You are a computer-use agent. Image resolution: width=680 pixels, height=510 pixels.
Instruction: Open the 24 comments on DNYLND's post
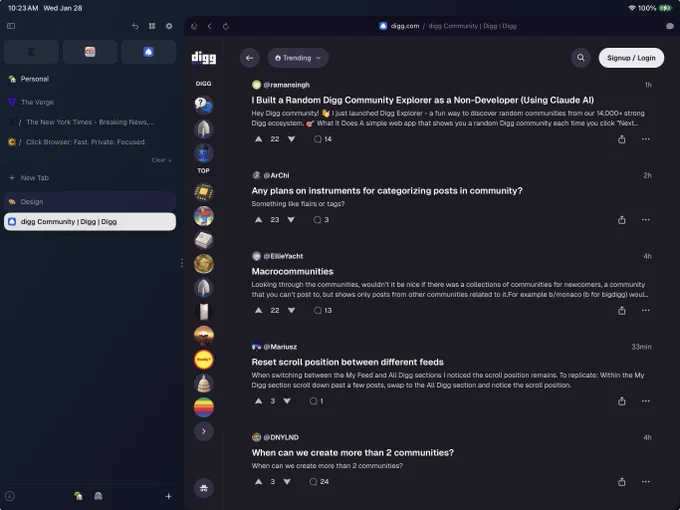coord(319,482)
